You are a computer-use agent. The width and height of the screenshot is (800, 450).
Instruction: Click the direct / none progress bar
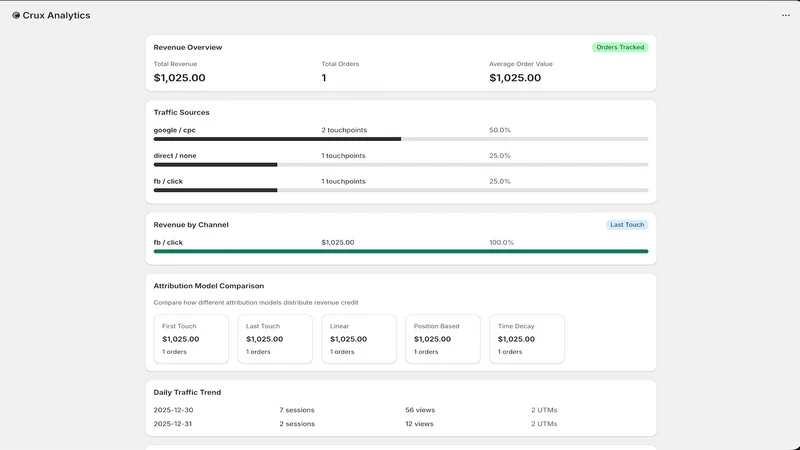(401, 164)
